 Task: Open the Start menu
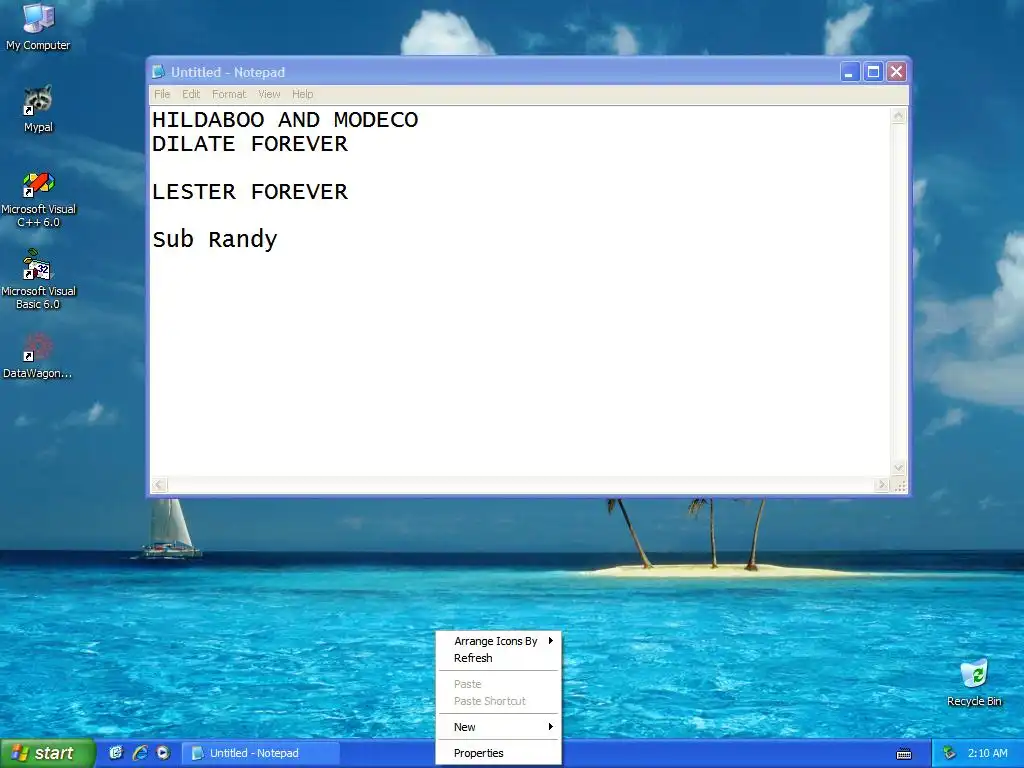47,753
